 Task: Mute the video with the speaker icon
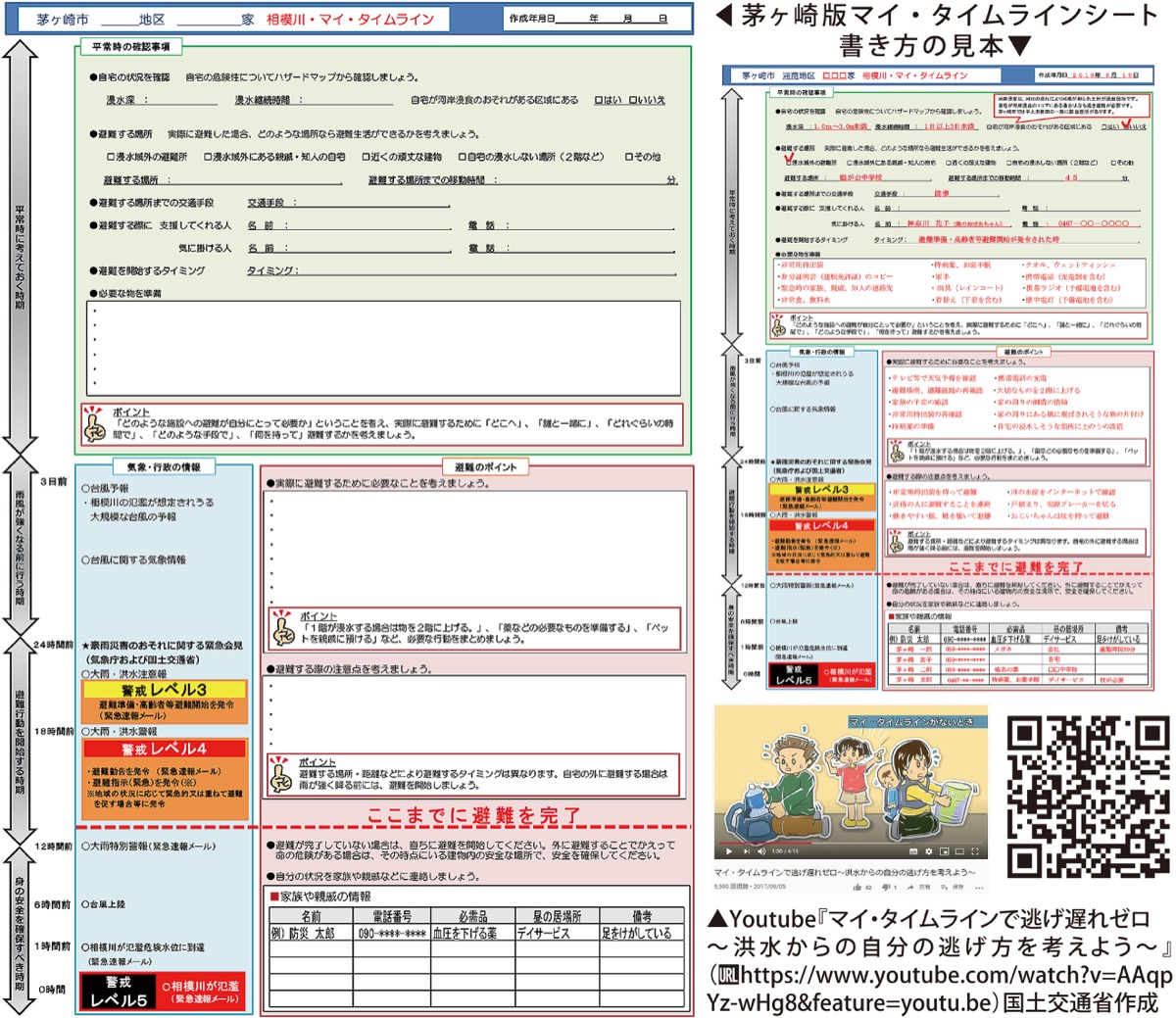(x=759, y=850)
